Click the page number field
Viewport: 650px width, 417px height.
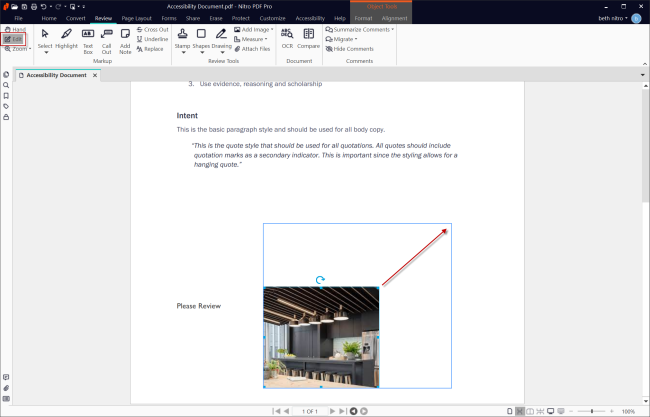(310, 411)
